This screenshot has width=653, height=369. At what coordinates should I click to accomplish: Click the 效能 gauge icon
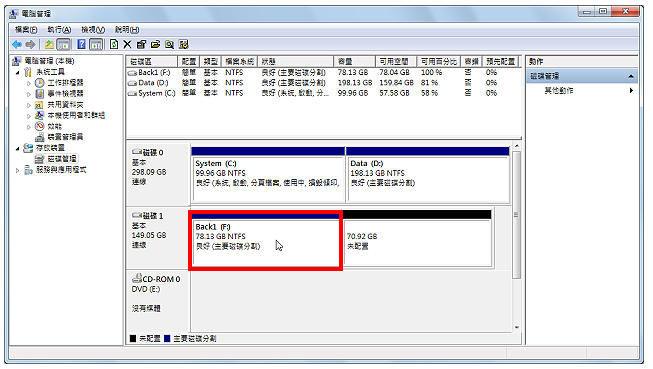click(40, 126)
